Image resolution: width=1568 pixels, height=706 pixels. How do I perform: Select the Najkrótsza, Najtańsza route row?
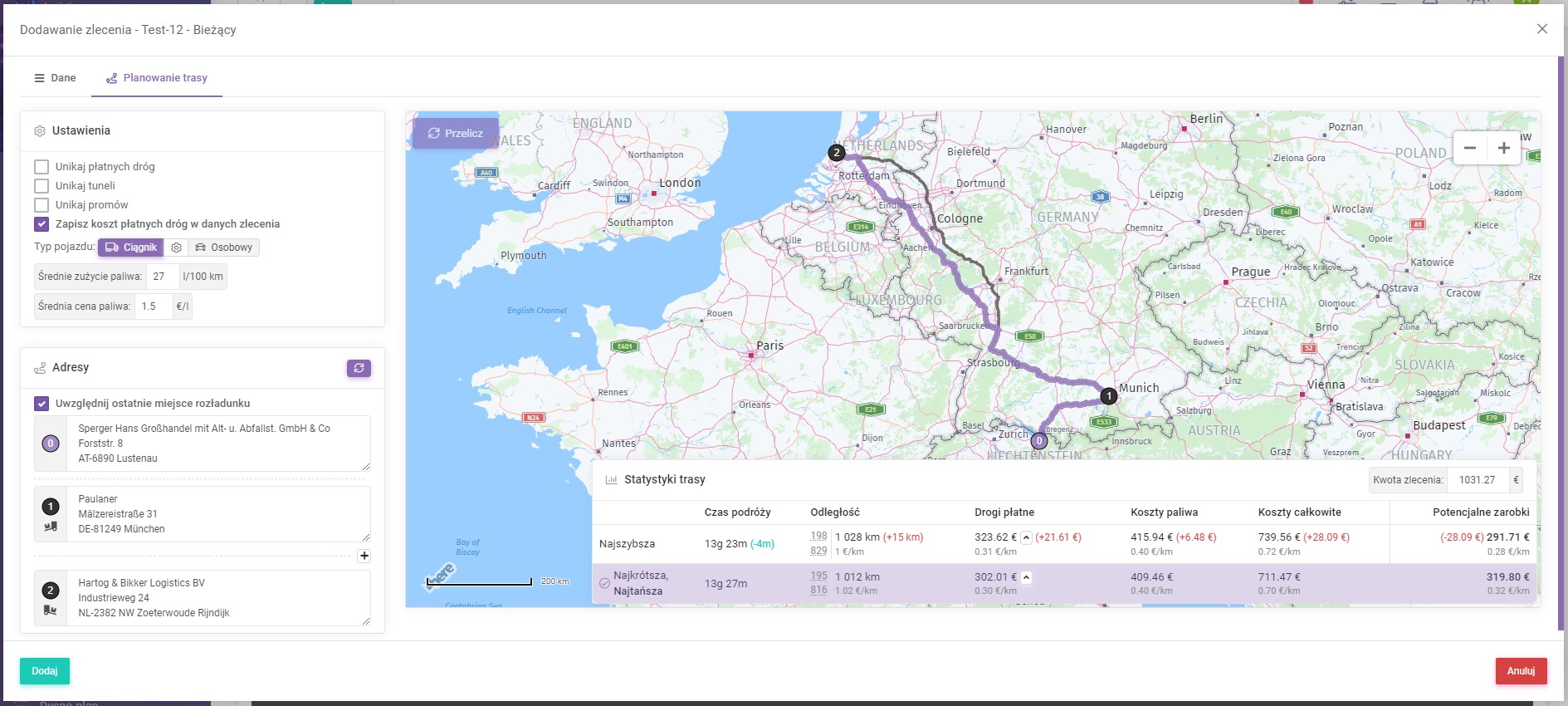(x=1064, y=584)
